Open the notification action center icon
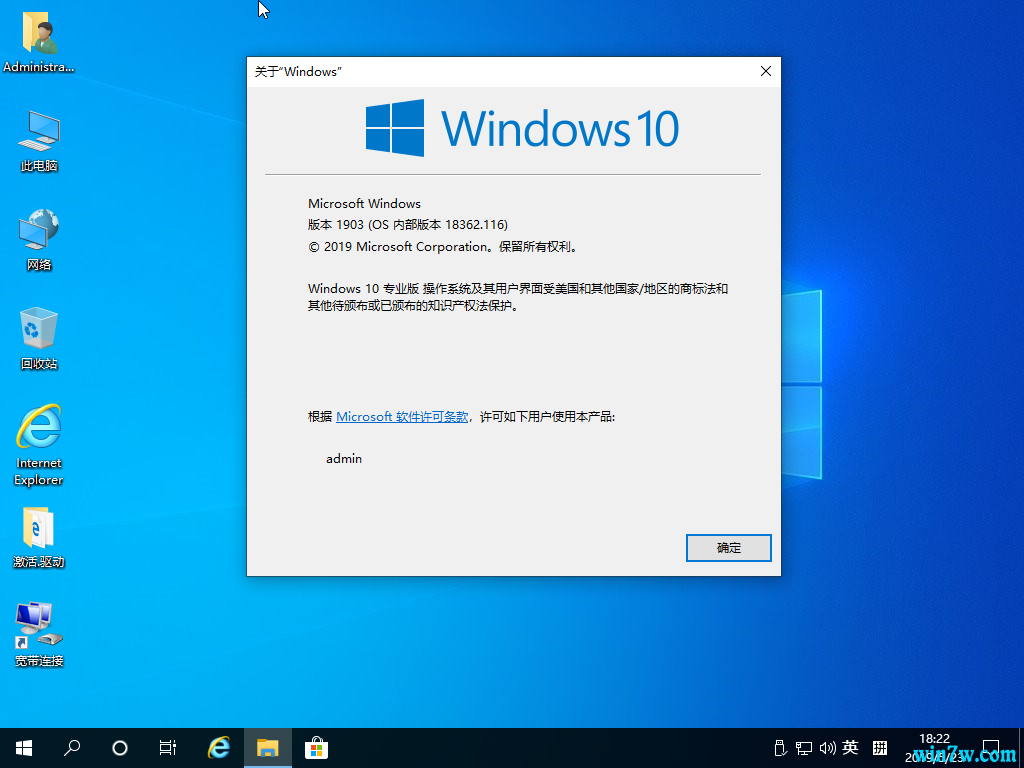The image size is (1024, 768). click(x=991, y=748)
